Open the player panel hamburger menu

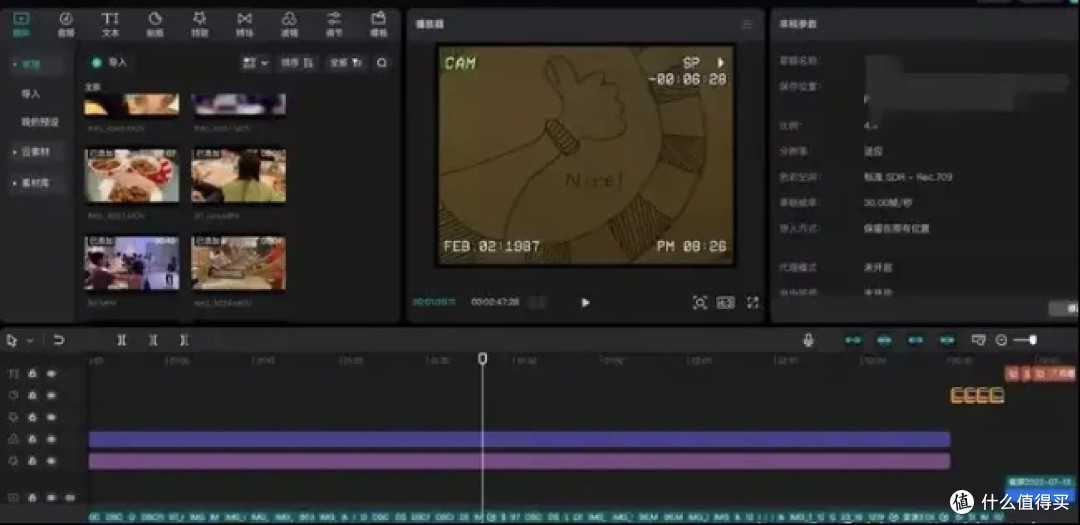pyautogui.click(x=747, y=25)
